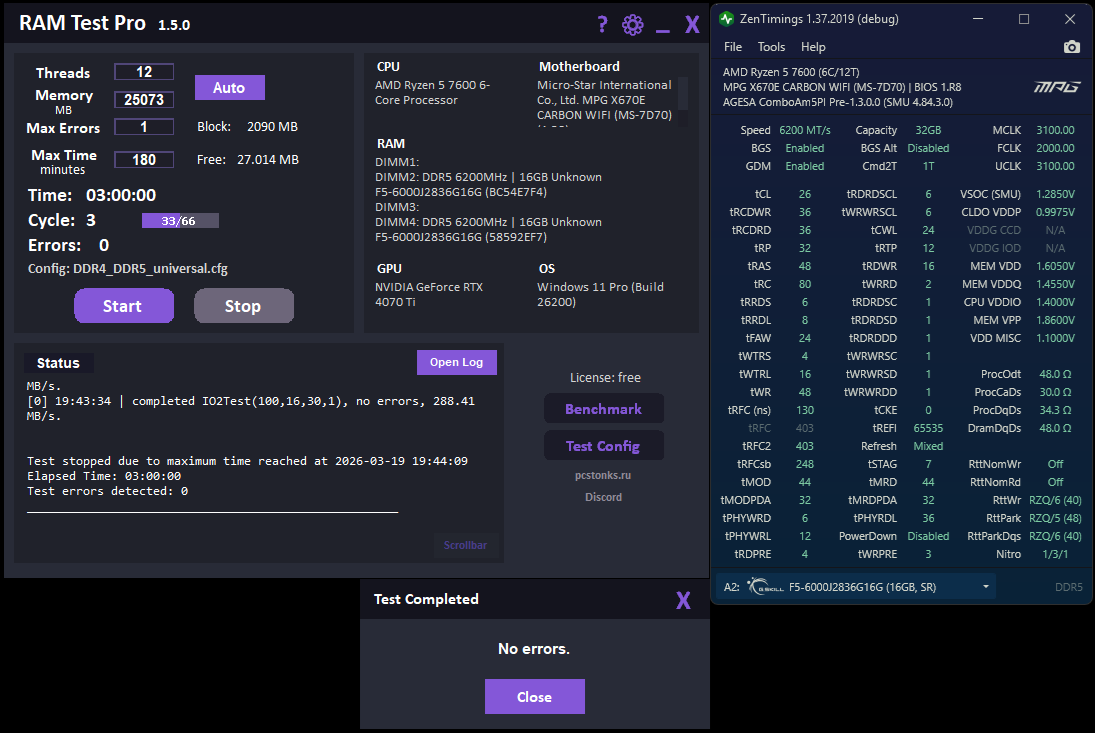Visit the pcstonks.ru link
Screen dimensions: 1095x733
click(x=603, y=475)
